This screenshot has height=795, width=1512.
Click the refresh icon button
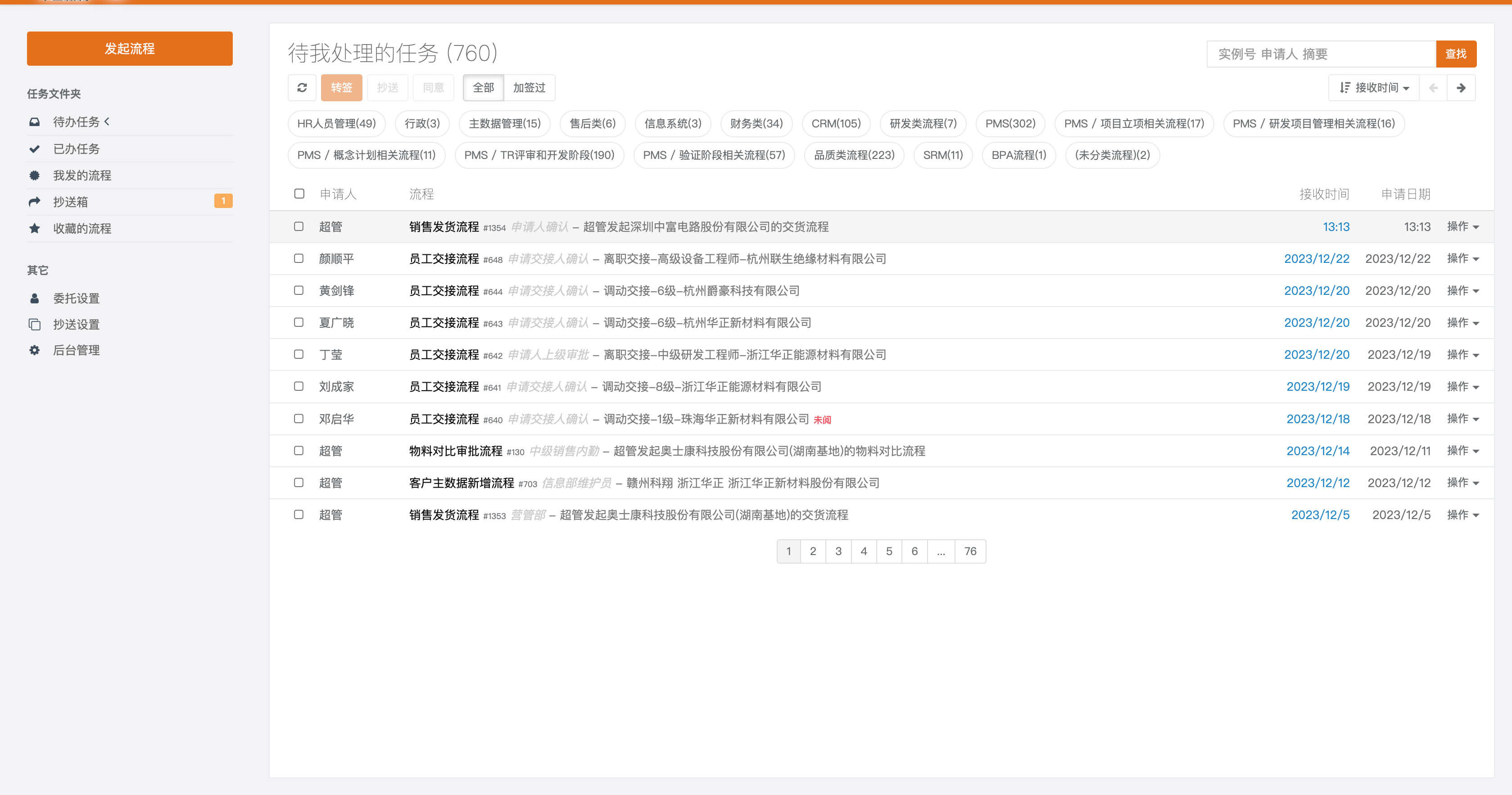tap(302, 87)
